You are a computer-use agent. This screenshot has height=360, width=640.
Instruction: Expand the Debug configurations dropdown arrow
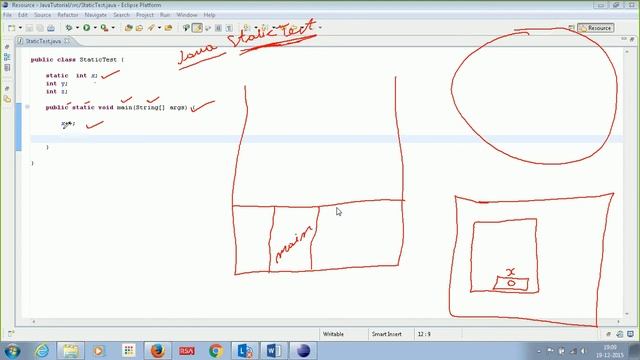77,28
